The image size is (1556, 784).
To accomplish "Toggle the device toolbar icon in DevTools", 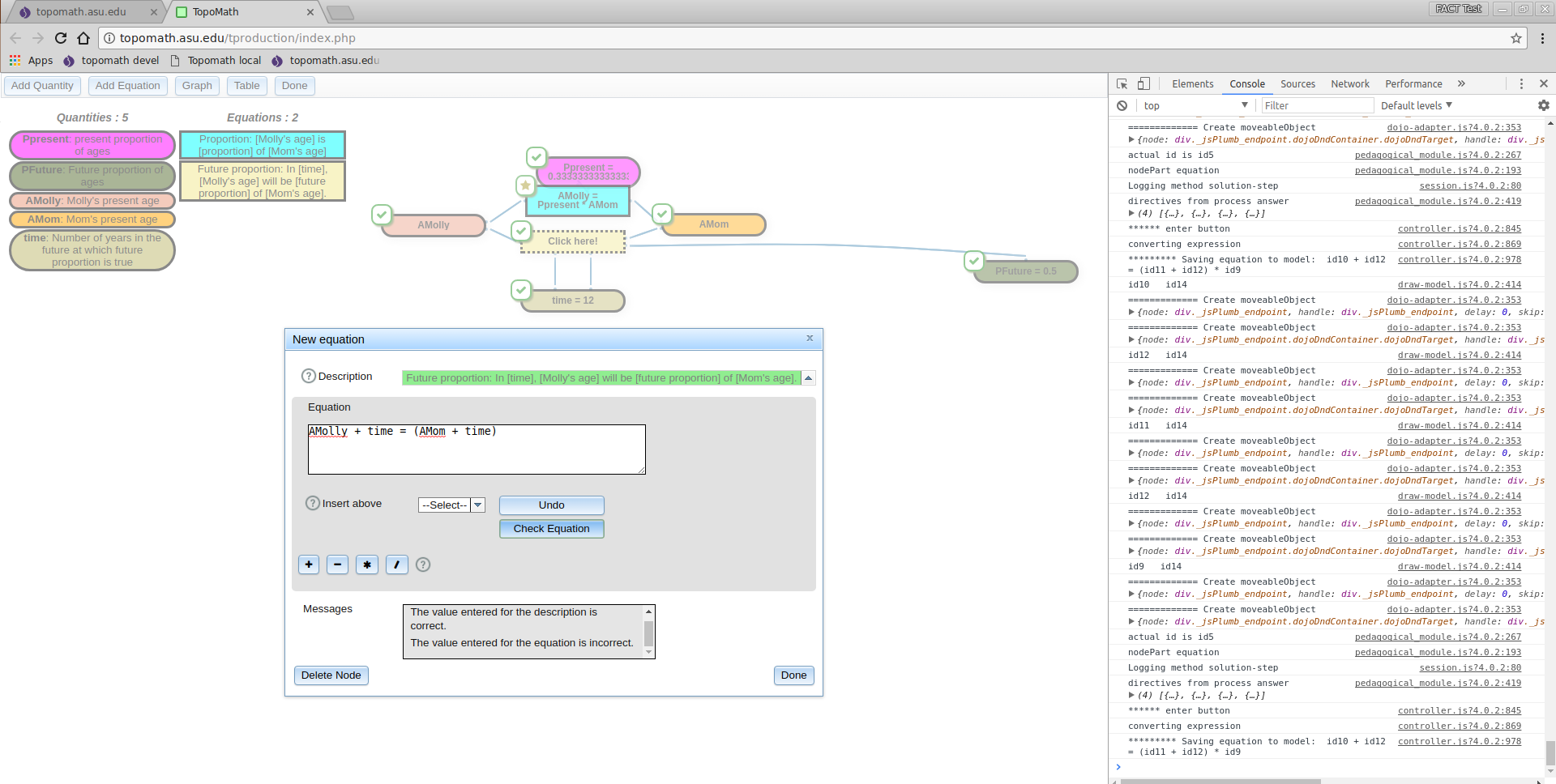I will pos(1143,83).
